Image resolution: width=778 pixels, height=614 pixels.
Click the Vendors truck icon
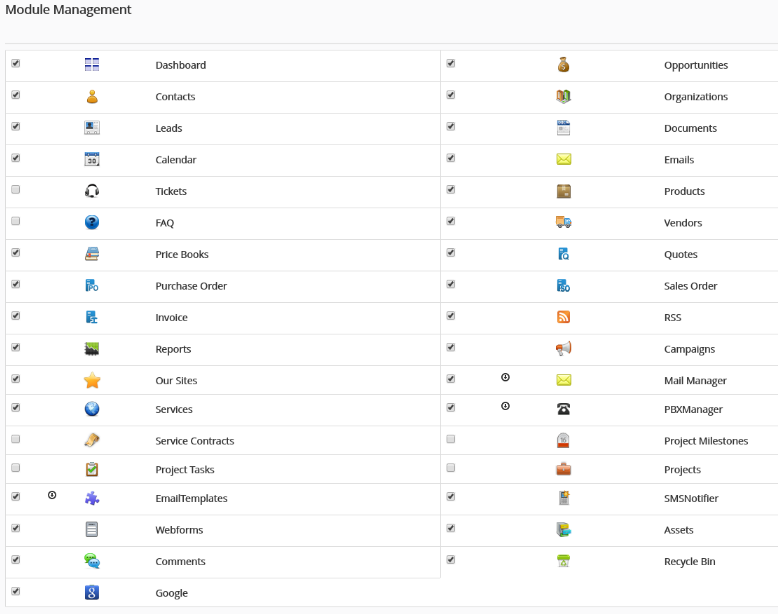[563, 223]
